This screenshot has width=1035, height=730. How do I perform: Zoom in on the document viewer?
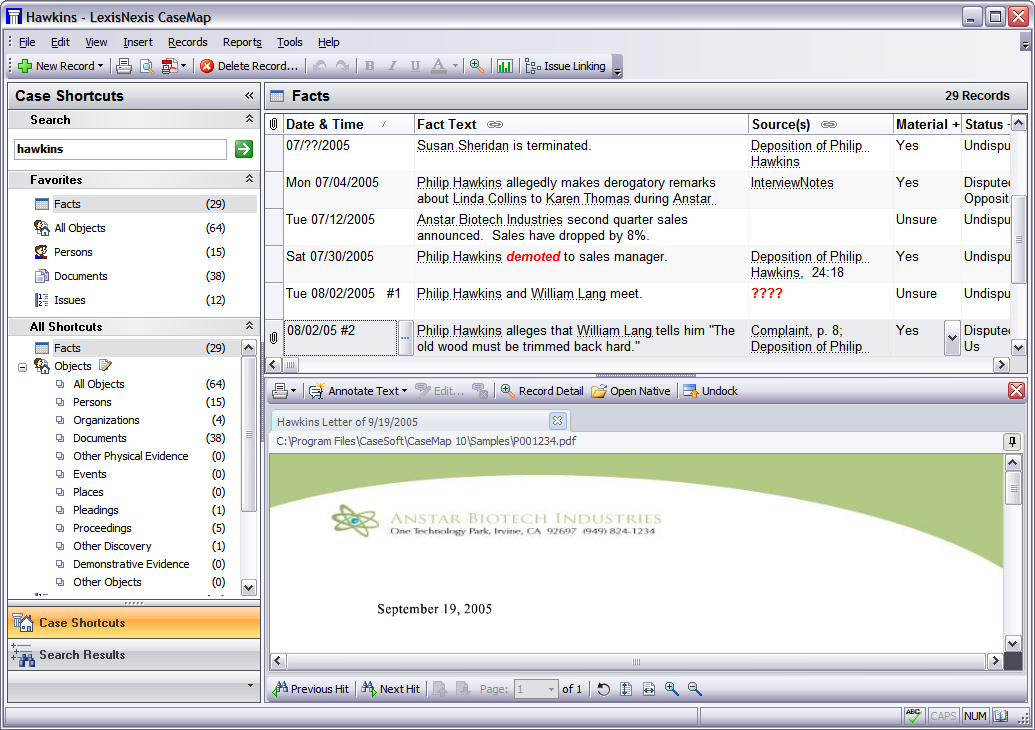coord(672,689)
